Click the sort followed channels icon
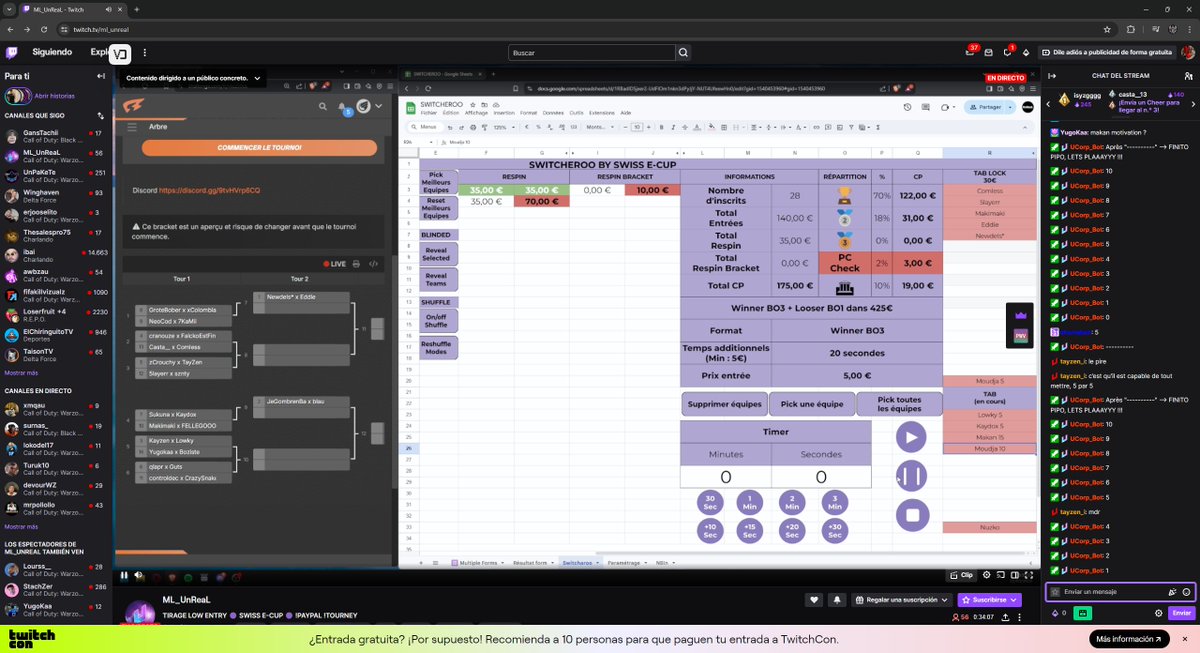This screenshot has width=1200, height=653. point(101,115)
